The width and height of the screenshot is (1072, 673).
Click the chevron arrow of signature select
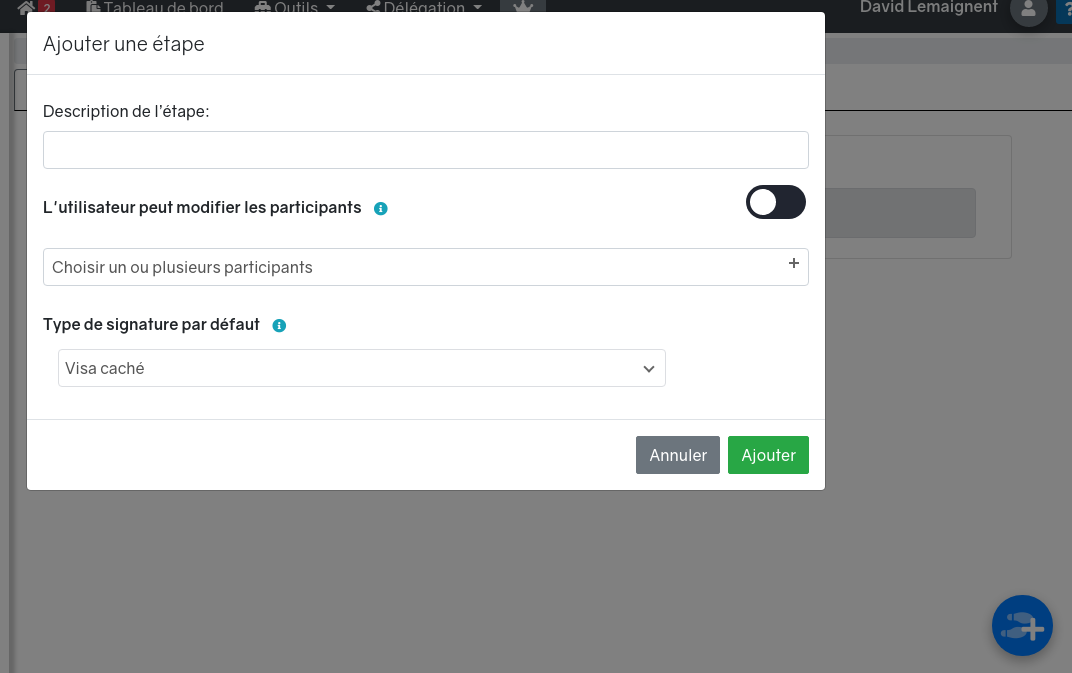[649, 369]
